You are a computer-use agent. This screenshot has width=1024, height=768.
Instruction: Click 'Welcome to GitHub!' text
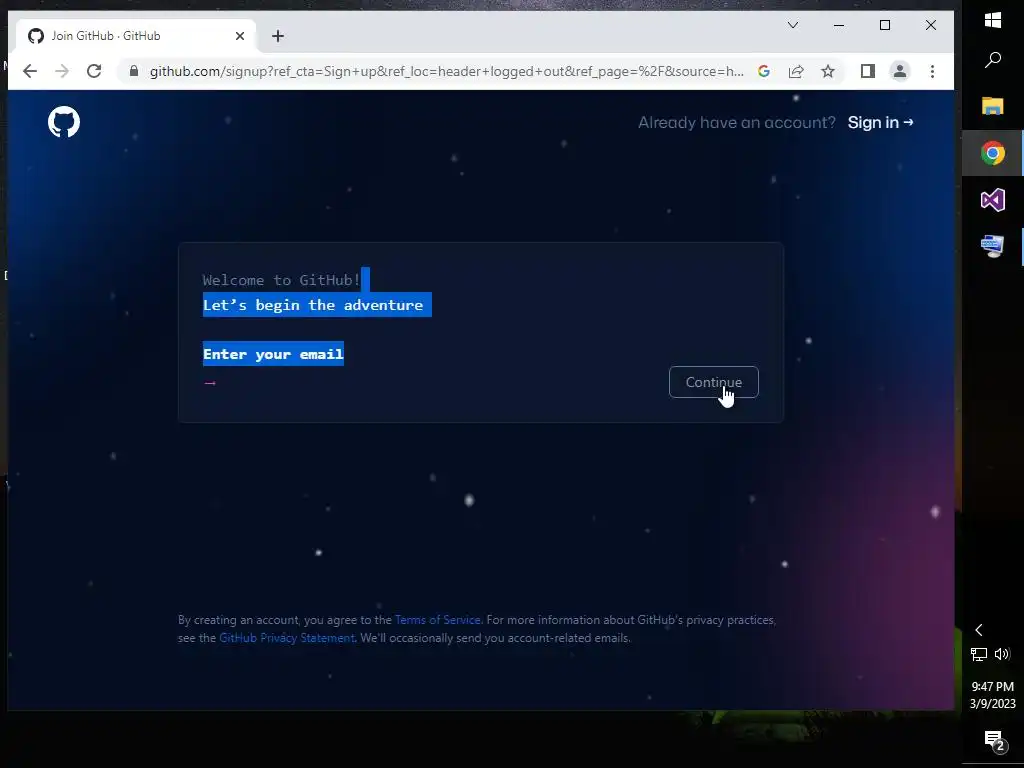281,280
